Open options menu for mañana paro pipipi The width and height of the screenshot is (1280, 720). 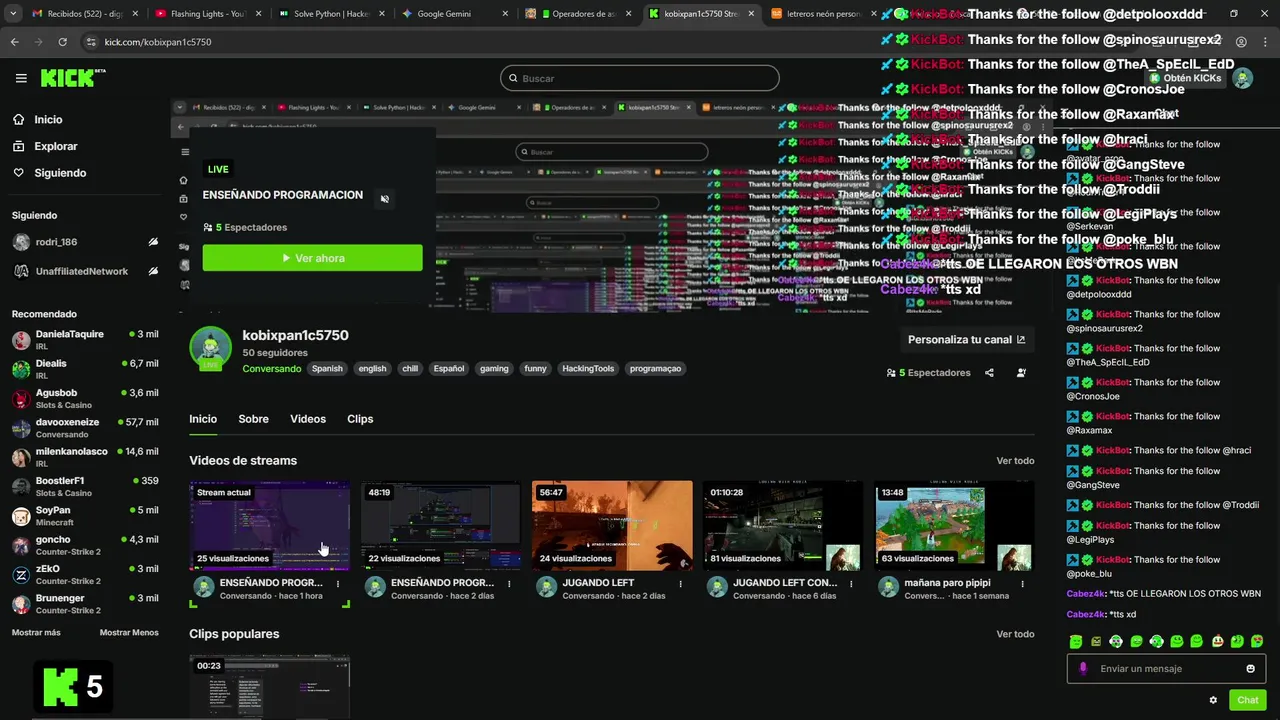click(1023, 583)
